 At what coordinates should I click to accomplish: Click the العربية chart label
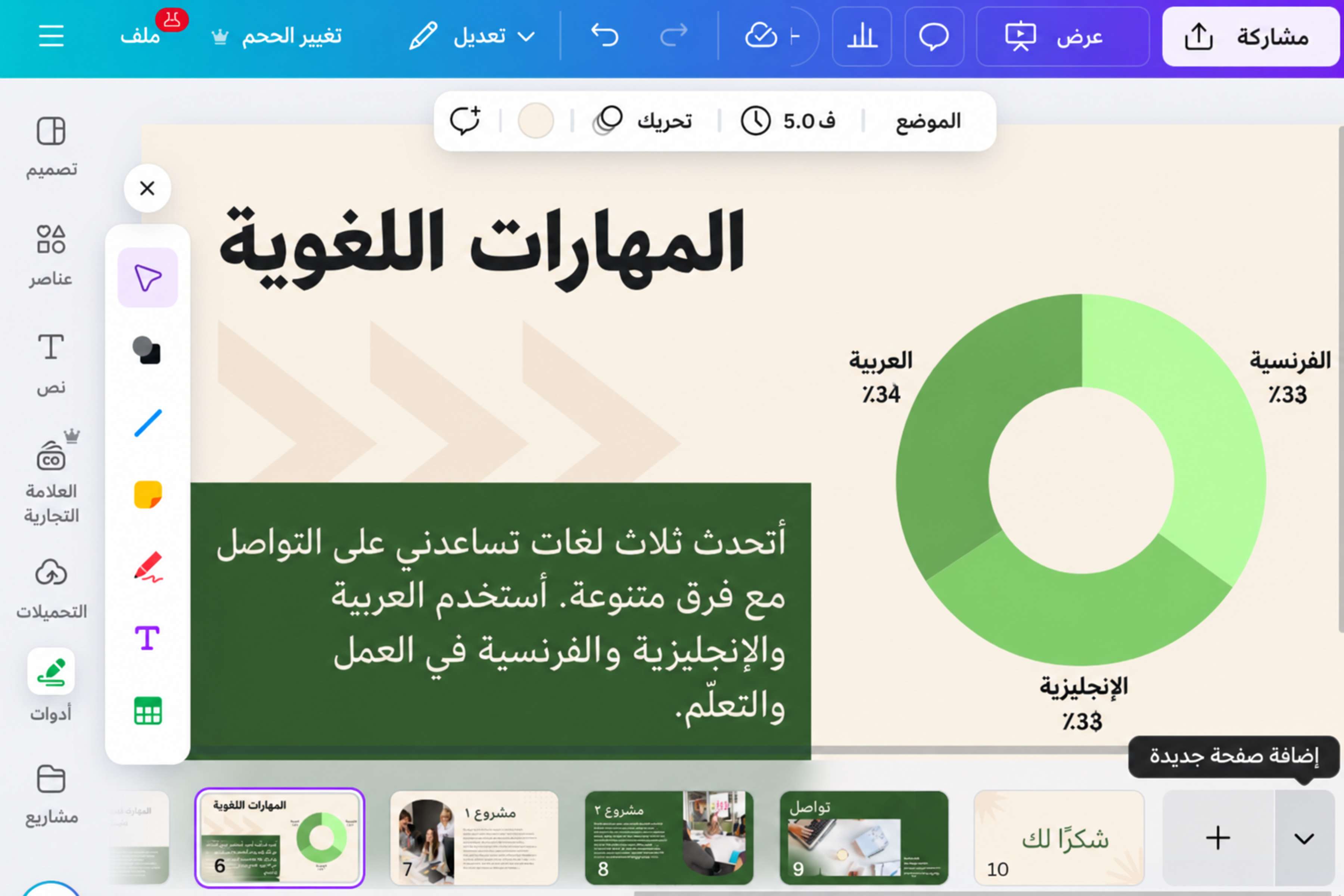click(x=881, y=361)
